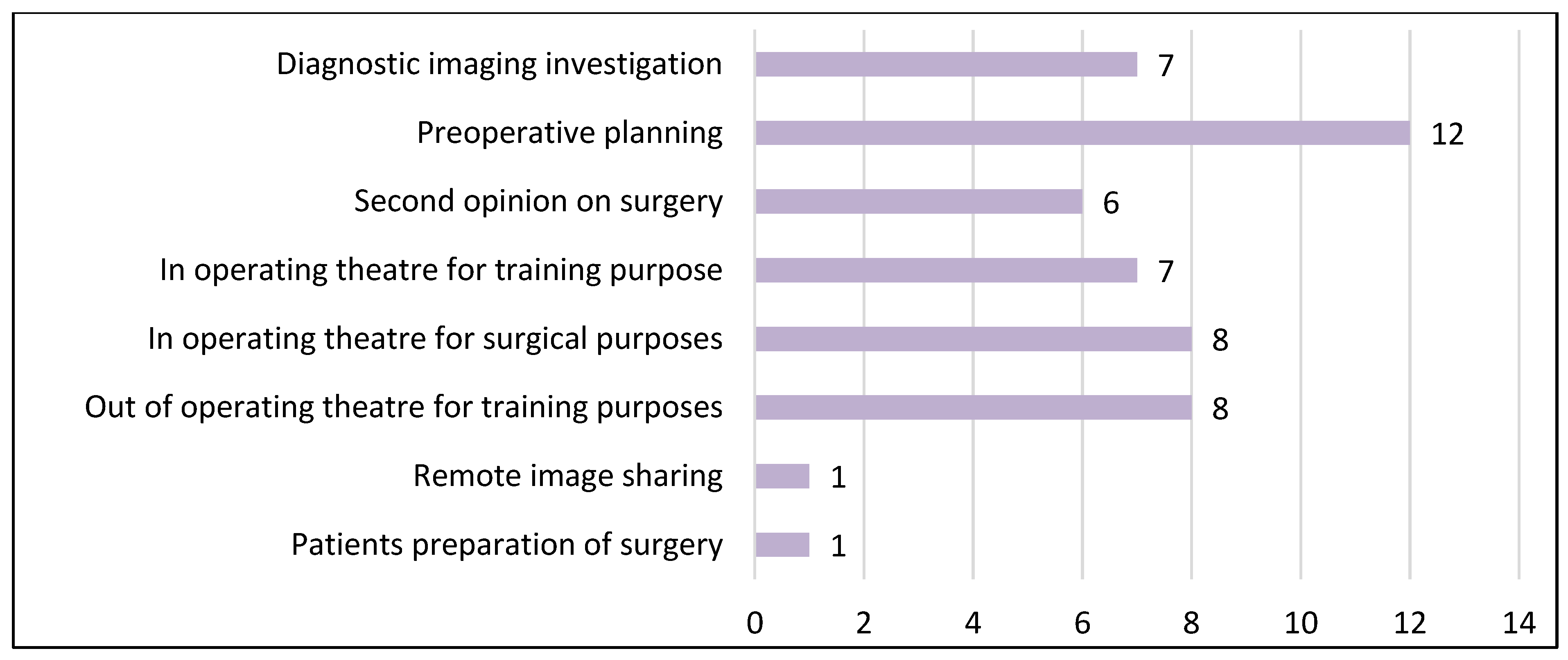Select the Diagnostic imaging investigation bar
Image resolution: width=1568 pixels, height=660 pixels.
[946, 64]
